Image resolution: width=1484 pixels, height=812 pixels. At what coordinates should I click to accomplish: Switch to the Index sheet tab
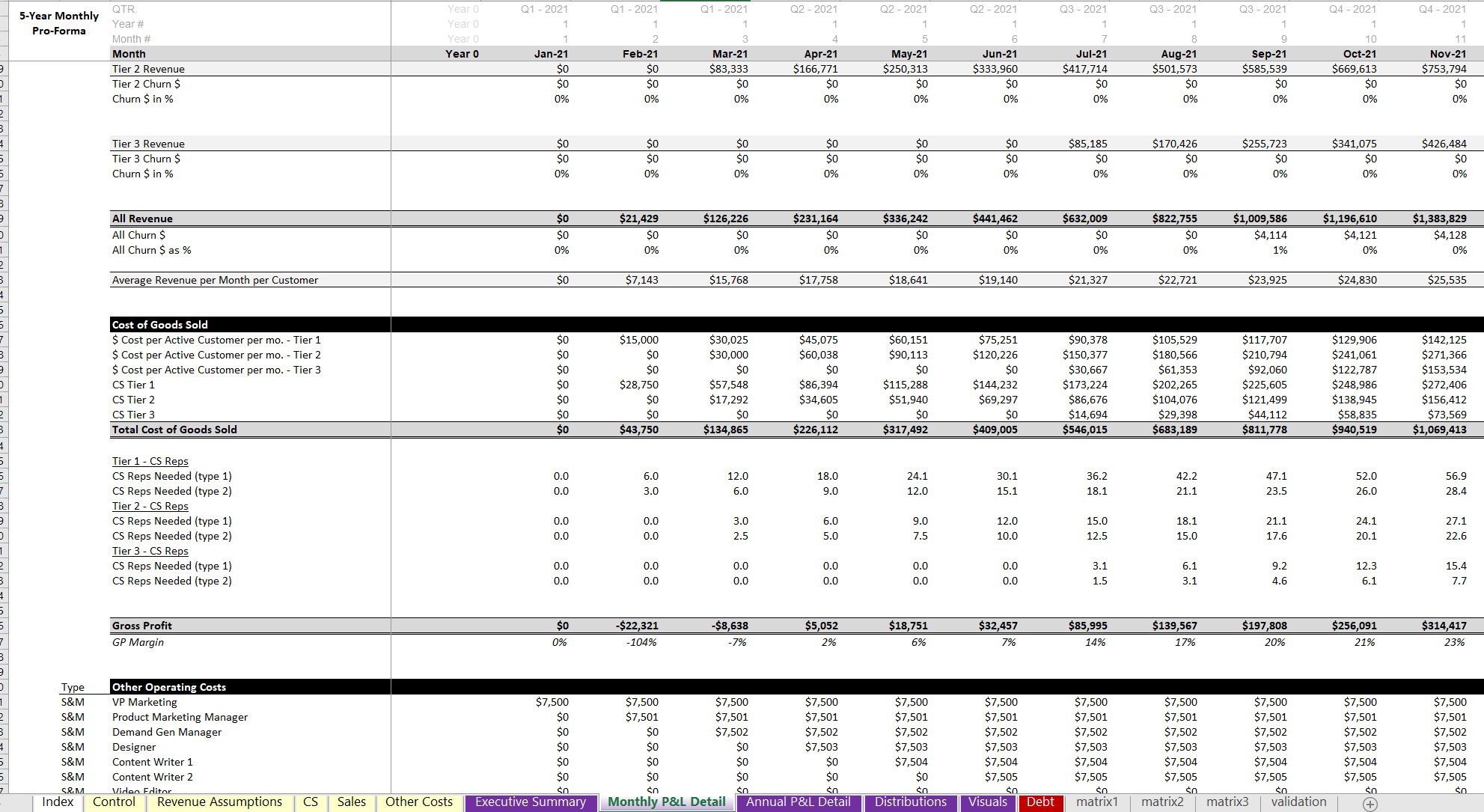click(58, 802)
